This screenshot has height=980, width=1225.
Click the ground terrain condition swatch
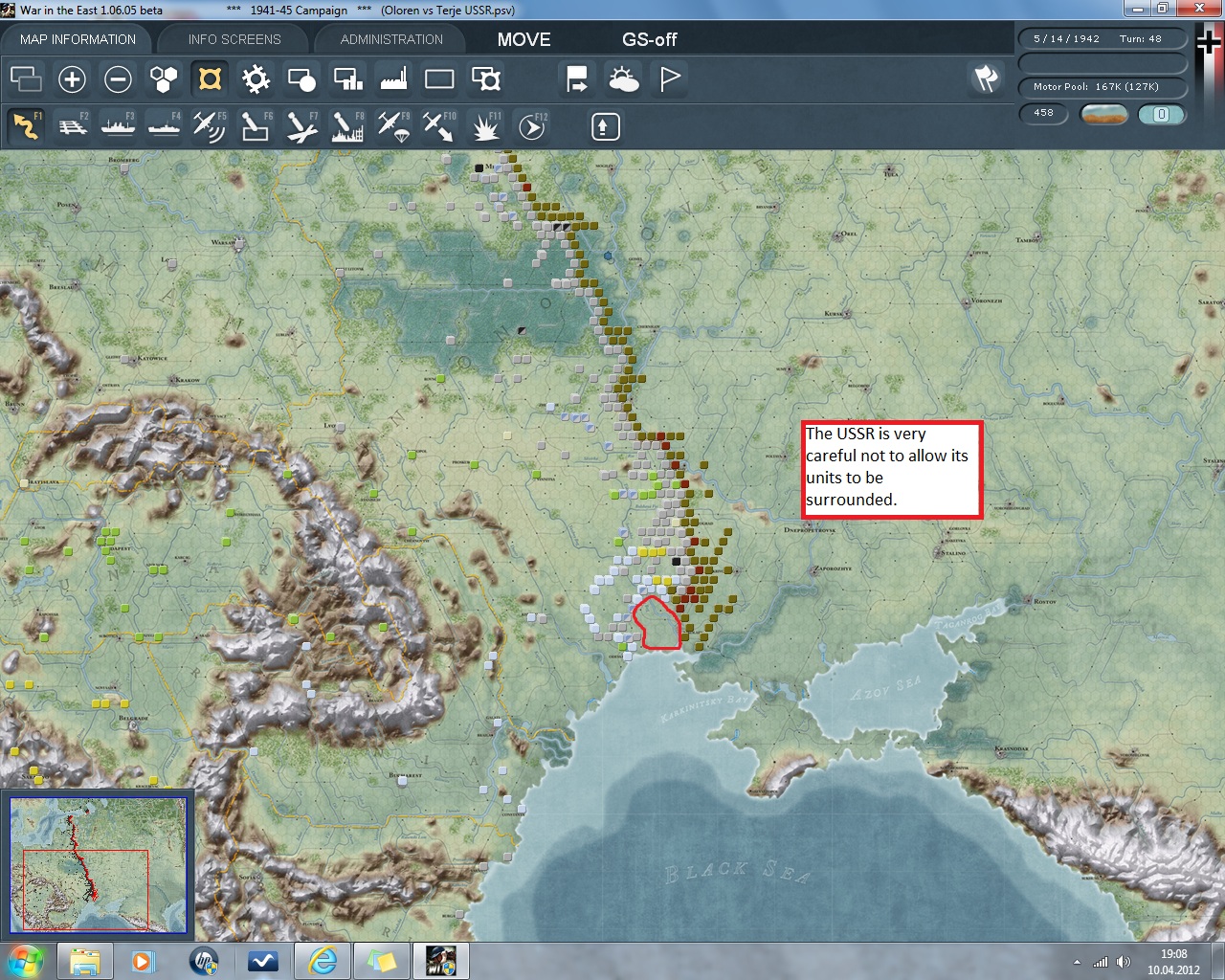click(x=1102, y=114)
